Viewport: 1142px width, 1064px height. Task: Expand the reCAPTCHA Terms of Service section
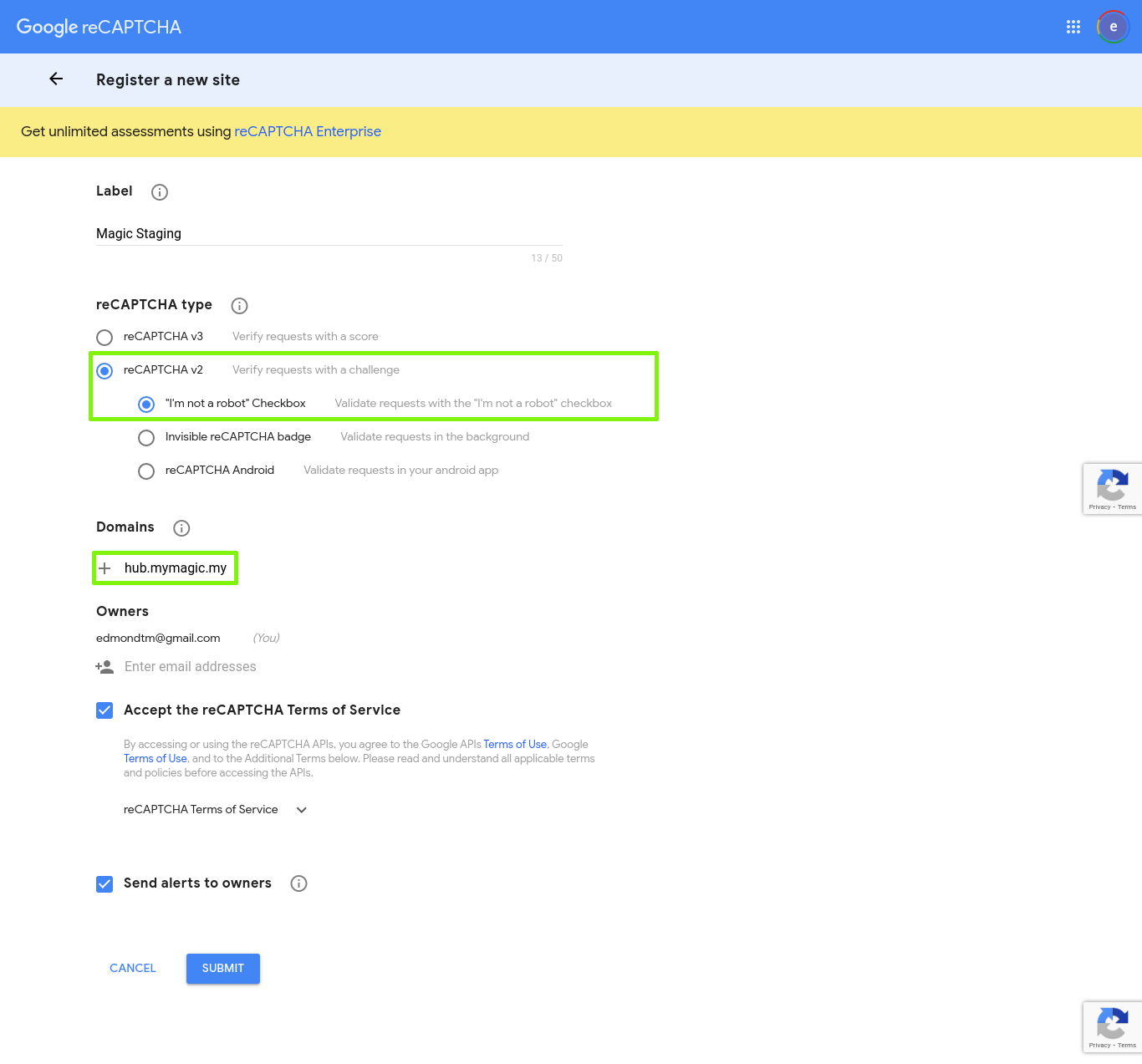(302, 810)
